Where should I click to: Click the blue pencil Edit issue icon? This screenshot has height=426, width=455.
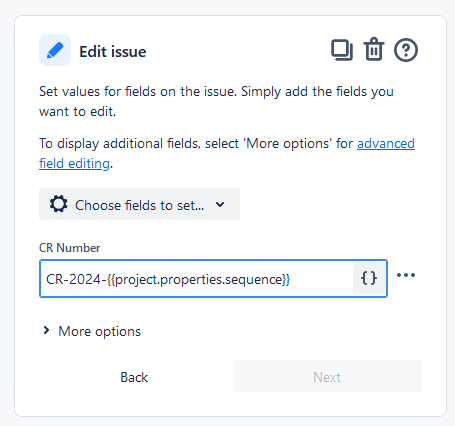coord(55,50)
